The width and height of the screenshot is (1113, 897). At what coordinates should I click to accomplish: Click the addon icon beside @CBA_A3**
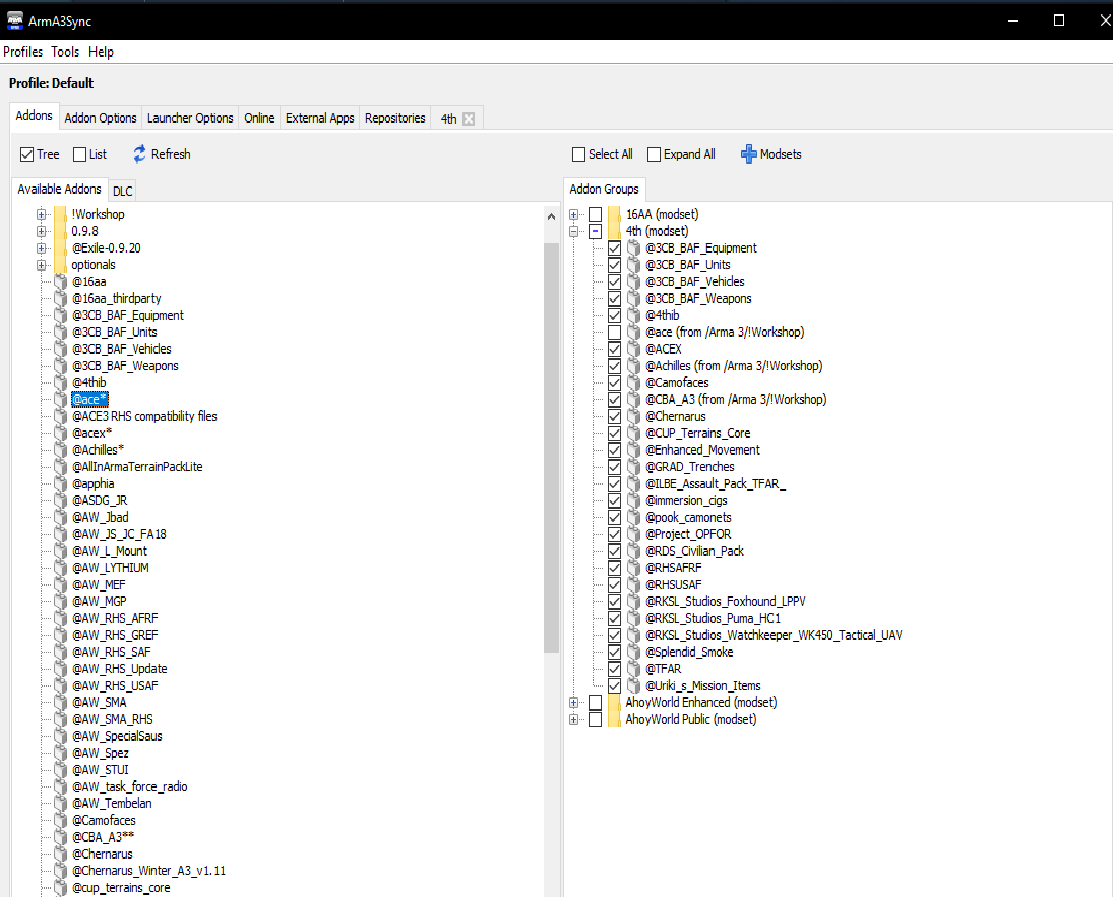tap(61, 837)
